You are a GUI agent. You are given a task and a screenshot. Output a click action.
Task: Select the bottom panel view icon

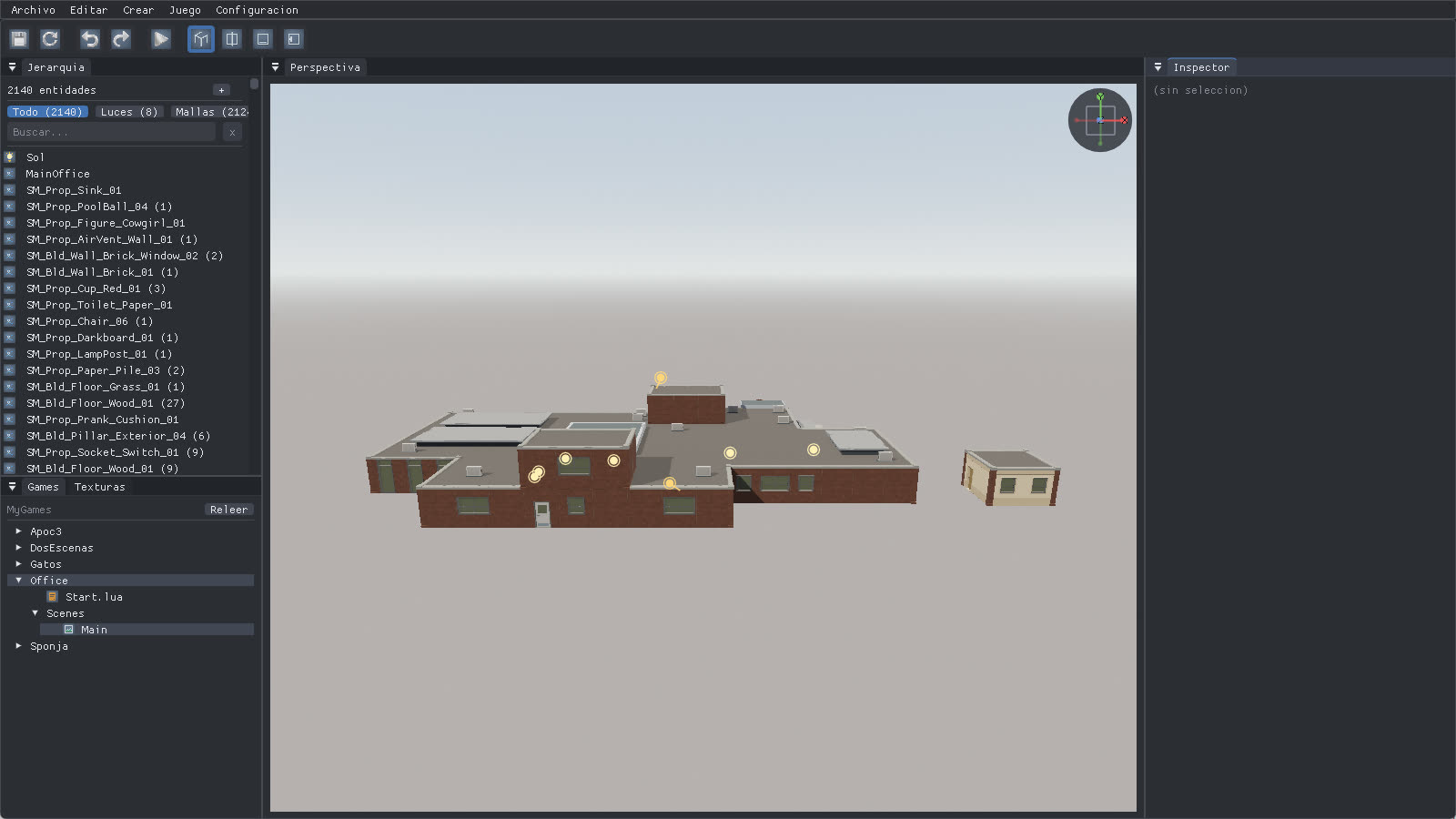point(263,39)
